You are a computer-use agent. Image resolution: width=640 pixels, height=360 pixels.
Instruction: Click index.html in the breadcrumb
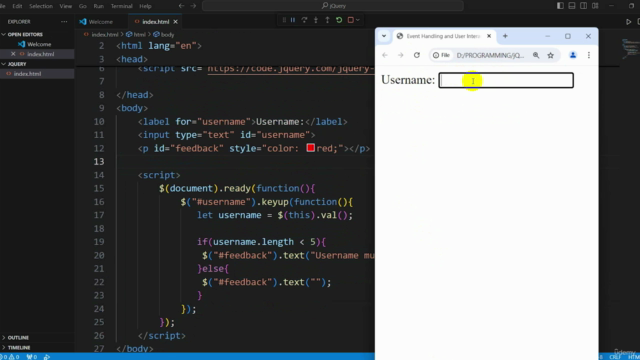105,35
